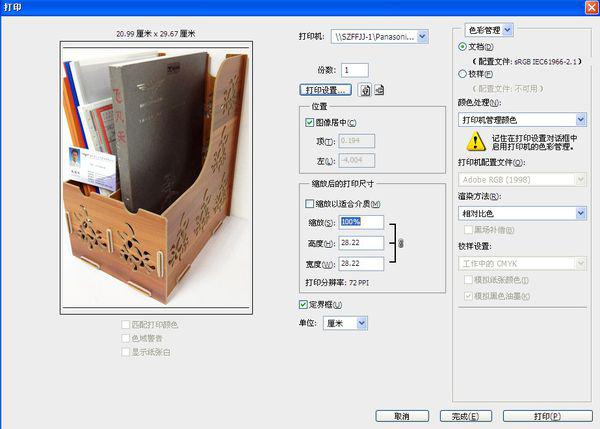Toggle 模拟黑色油墨 checkbox
This screenshot has width=600, height=429.
tap(468, 296)
